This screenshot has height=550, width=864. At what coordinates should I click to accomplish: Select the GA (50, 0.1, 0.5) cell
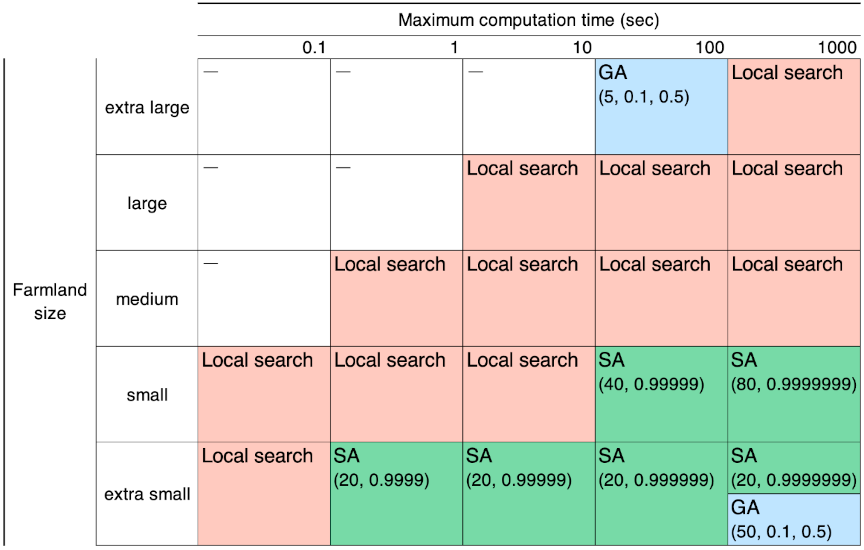click(794, 518)
